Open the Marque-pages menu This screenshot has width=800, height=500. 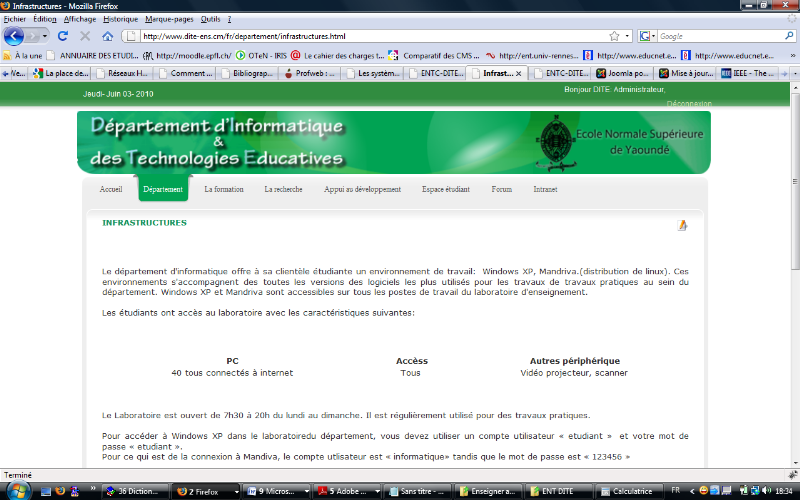[169, 19]
